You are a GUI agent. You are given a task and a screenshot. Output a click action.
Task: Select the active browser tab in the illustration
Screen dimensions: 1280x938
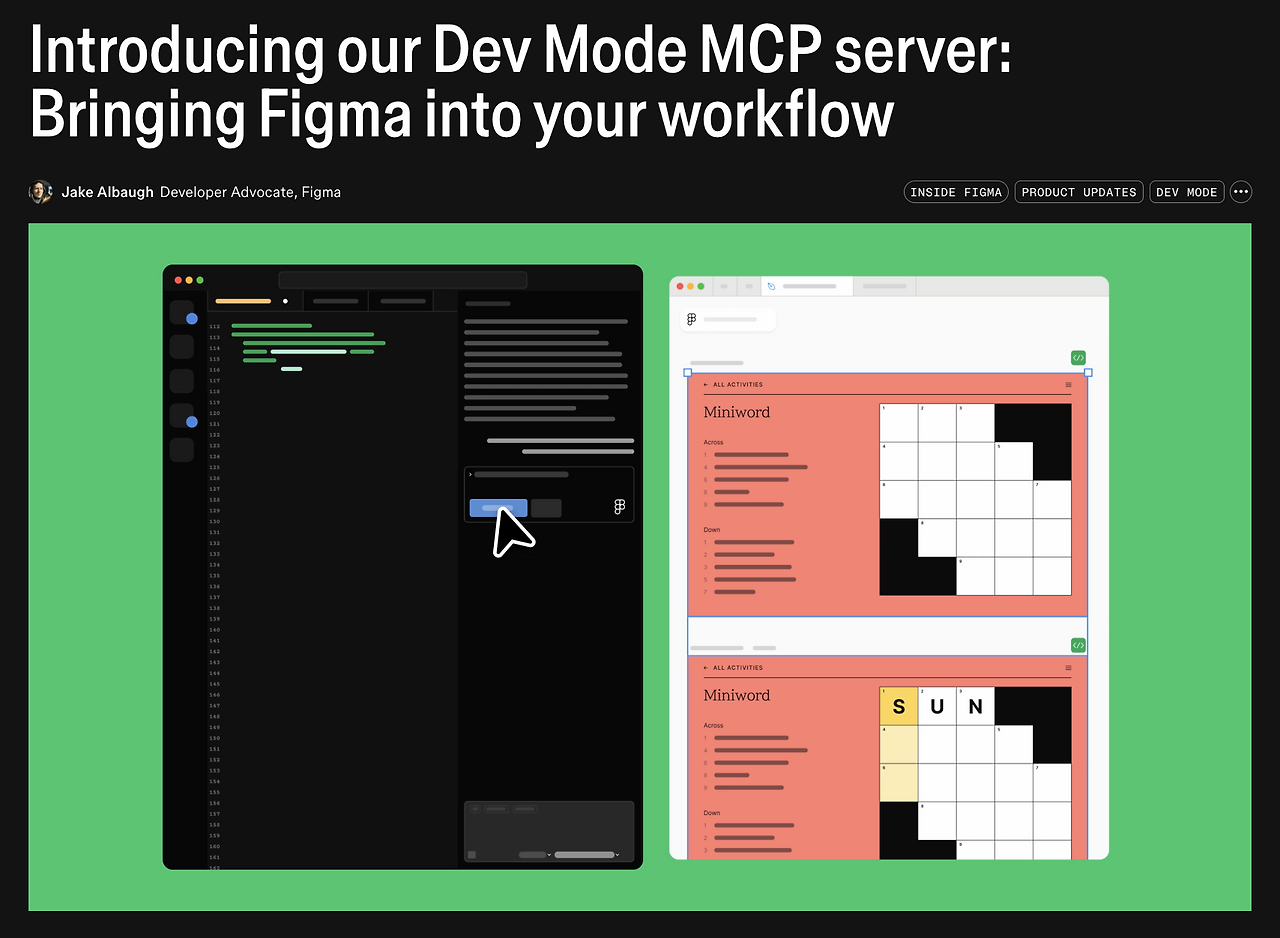(807, 286)
